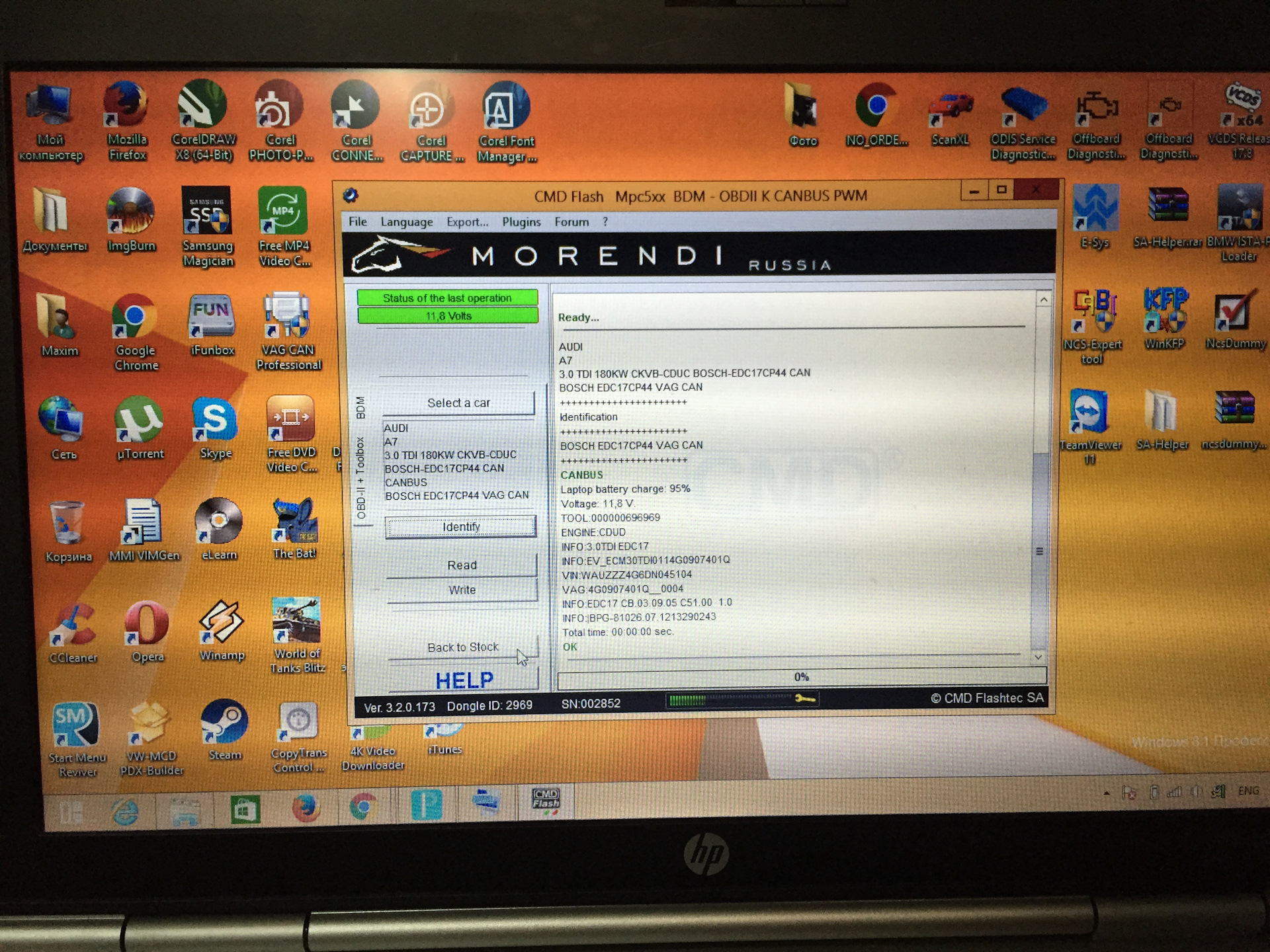Click the Back to Stock button

463,647
